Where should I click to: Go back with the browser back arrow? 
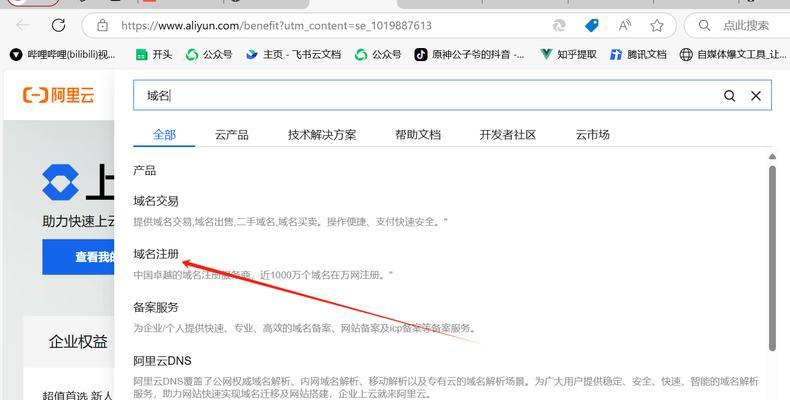[23, 25]
